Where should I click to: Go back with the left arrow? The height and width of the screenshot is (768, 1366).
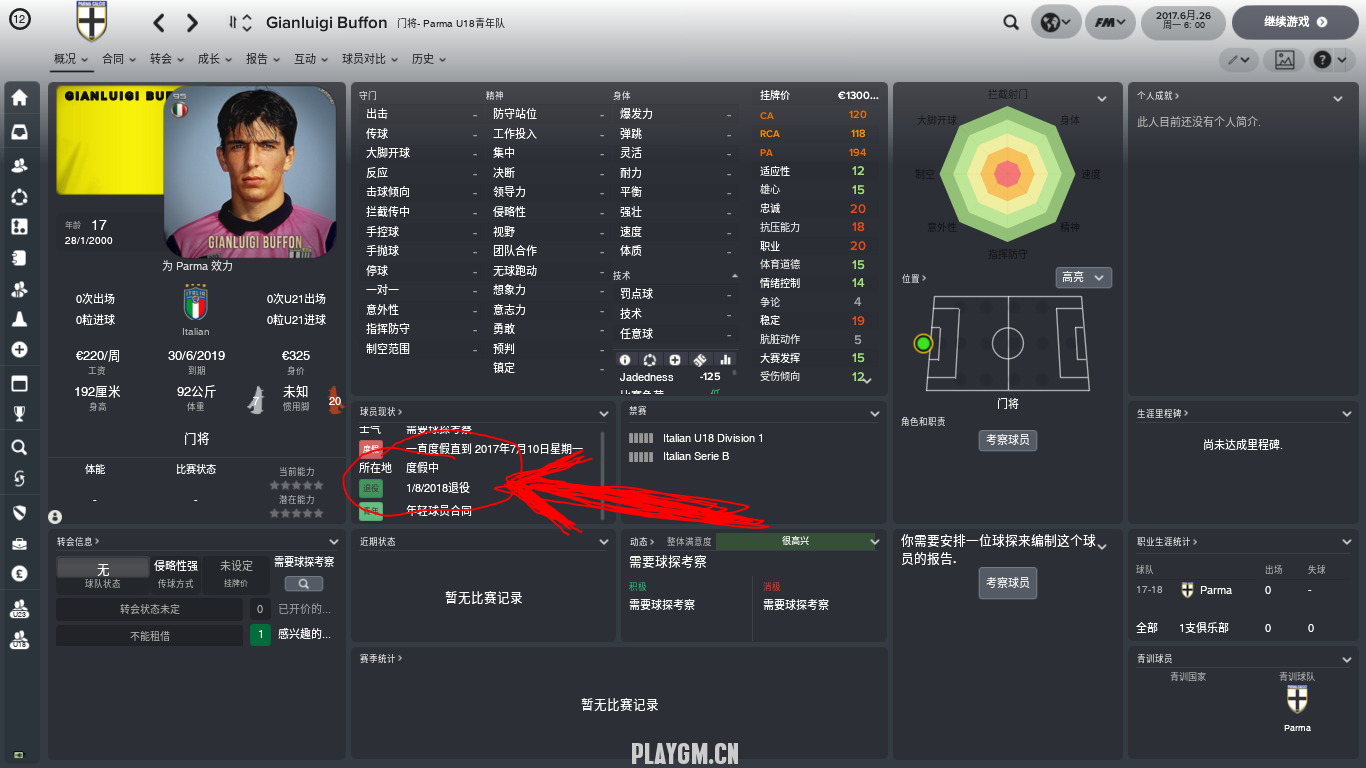pos(159,22)
